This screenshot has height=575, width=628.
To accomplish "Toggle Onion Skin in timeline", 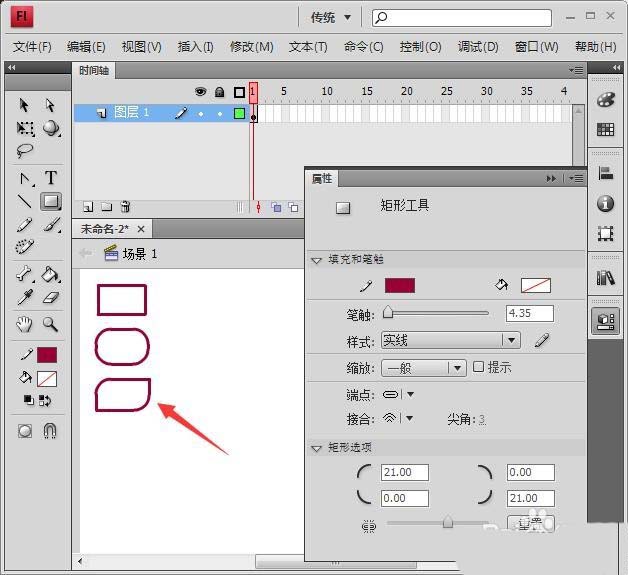I will tap(276, 207).
